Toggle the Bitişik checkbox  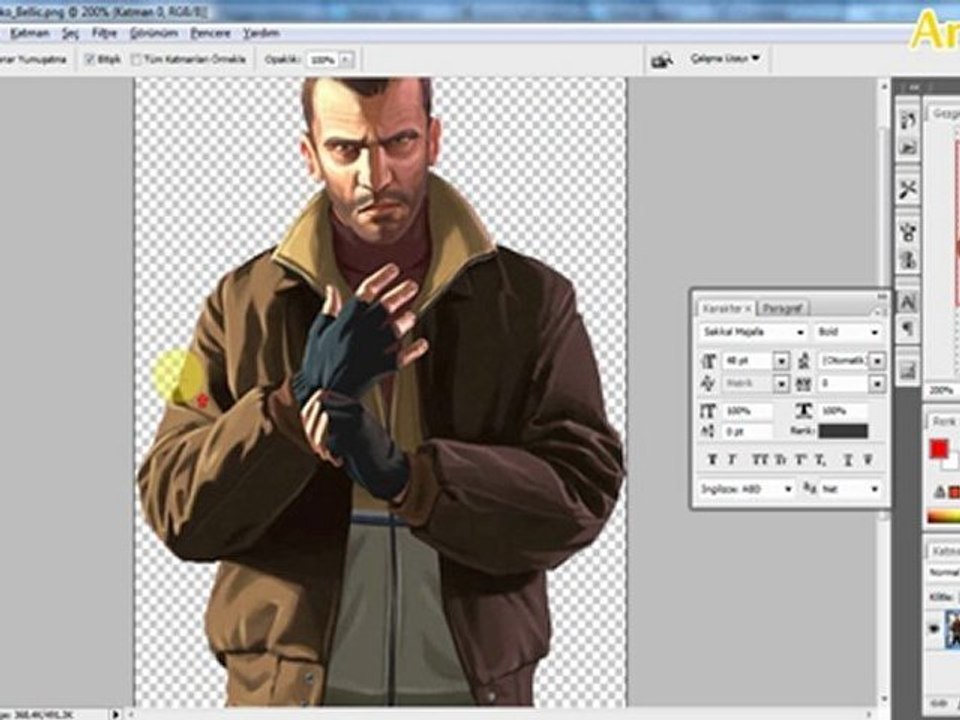coord(90,59)
